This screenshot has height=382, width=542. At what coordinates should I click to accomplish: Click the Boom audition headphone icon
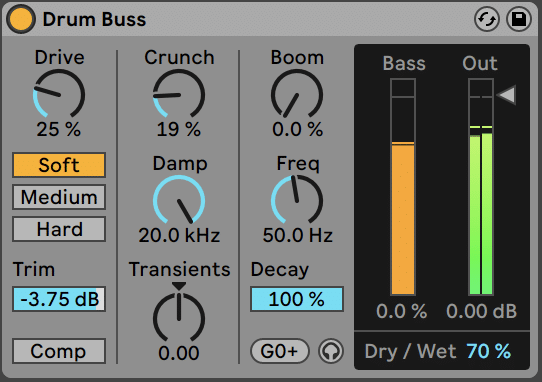click(331, 351)
